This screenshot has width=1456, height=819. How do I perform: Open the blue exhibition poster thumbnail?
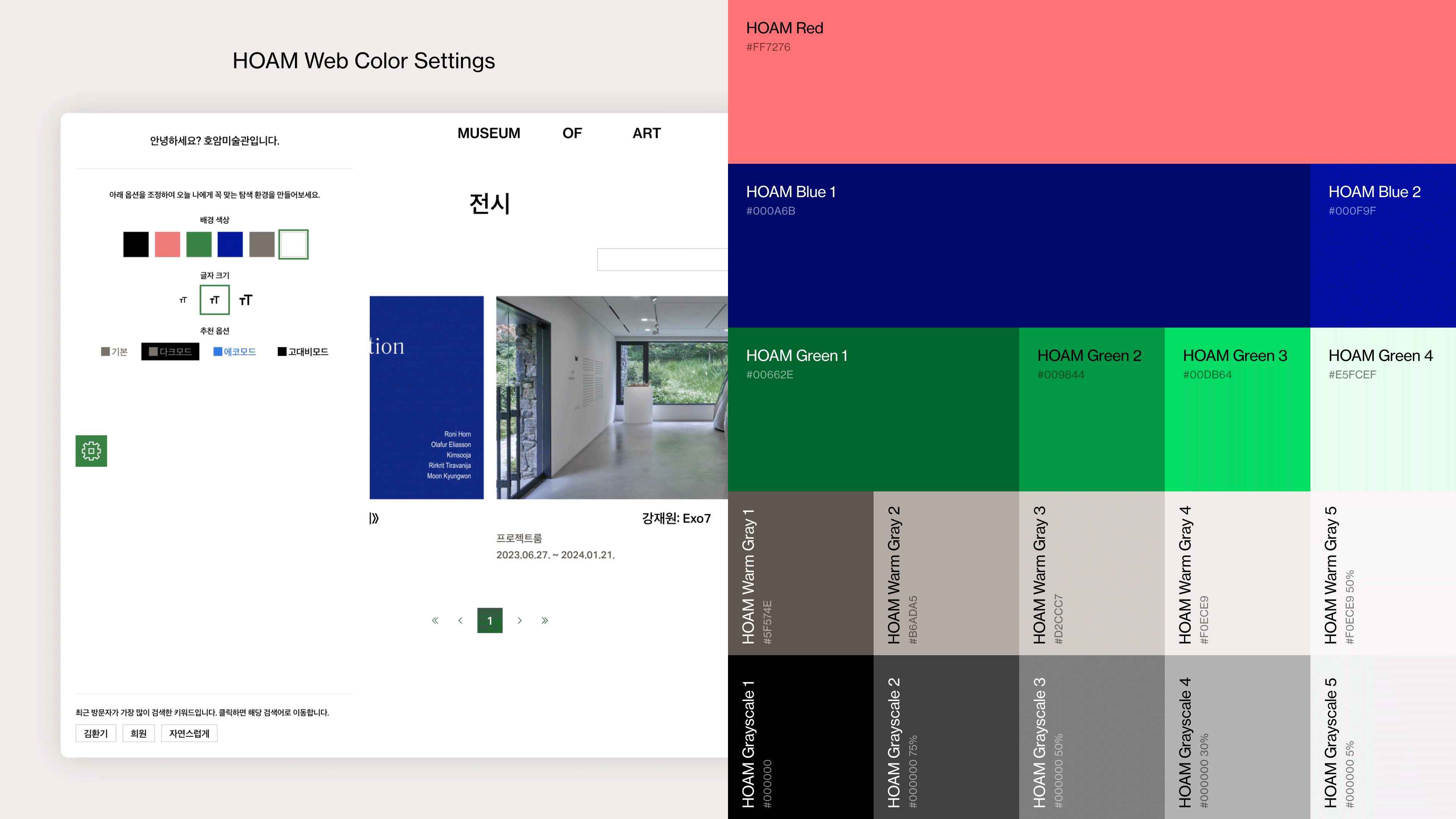point(427,397)
